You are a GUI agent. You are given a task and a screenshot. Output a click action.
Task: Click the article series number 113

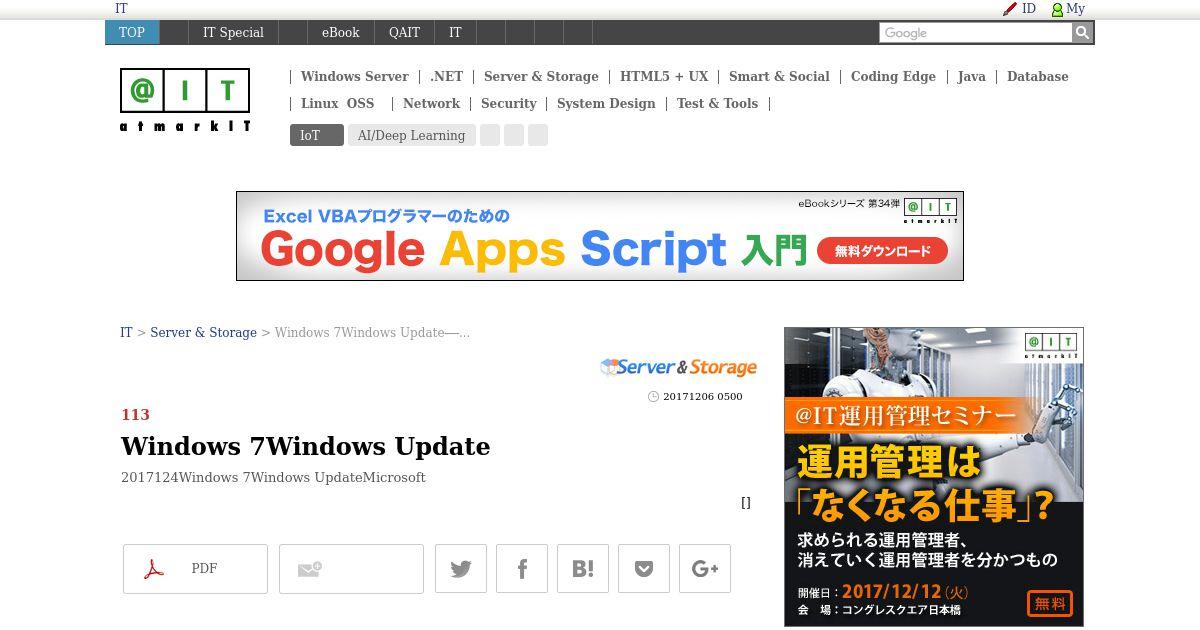[135, 414]
